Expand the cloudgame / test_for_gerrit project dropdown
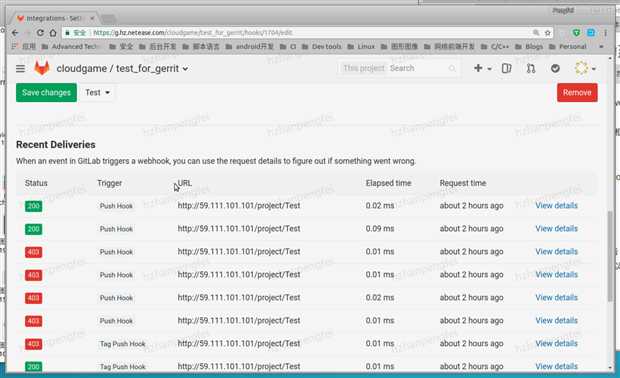620x378 pixels. (123, 68)
